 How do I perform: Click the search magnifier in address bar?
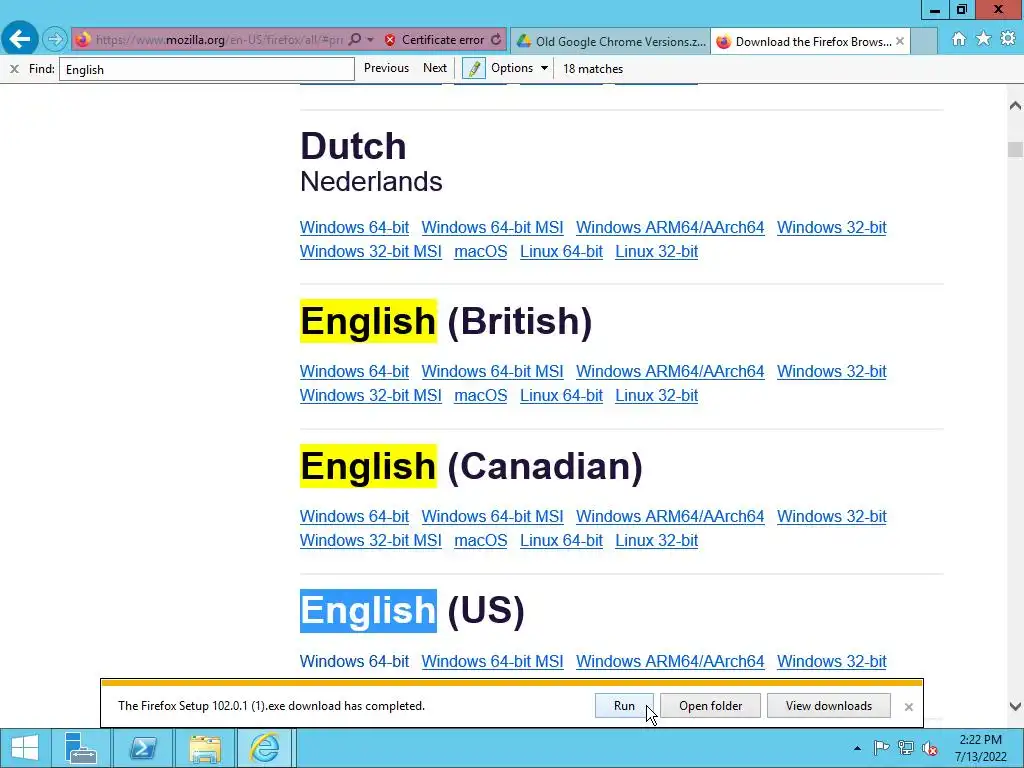[355, 40]
